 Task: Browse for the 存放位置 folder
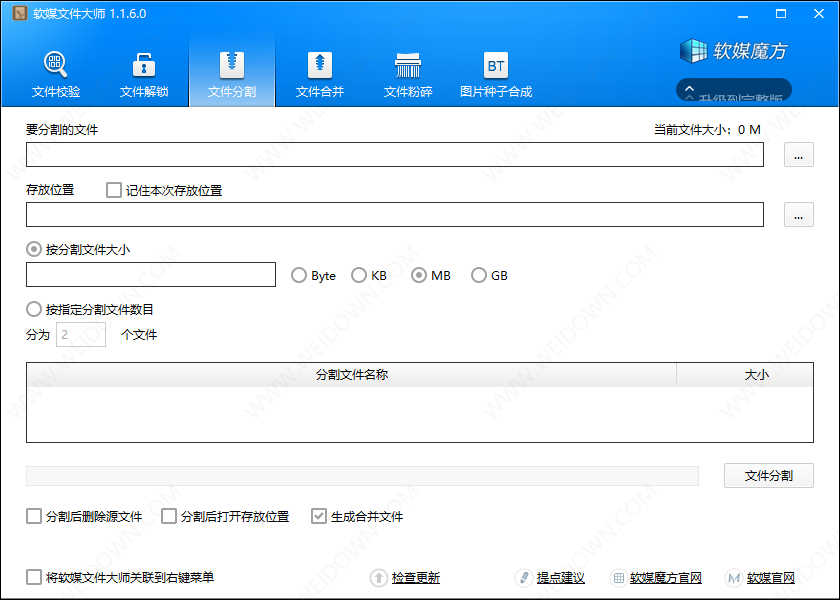coord(798,214)
